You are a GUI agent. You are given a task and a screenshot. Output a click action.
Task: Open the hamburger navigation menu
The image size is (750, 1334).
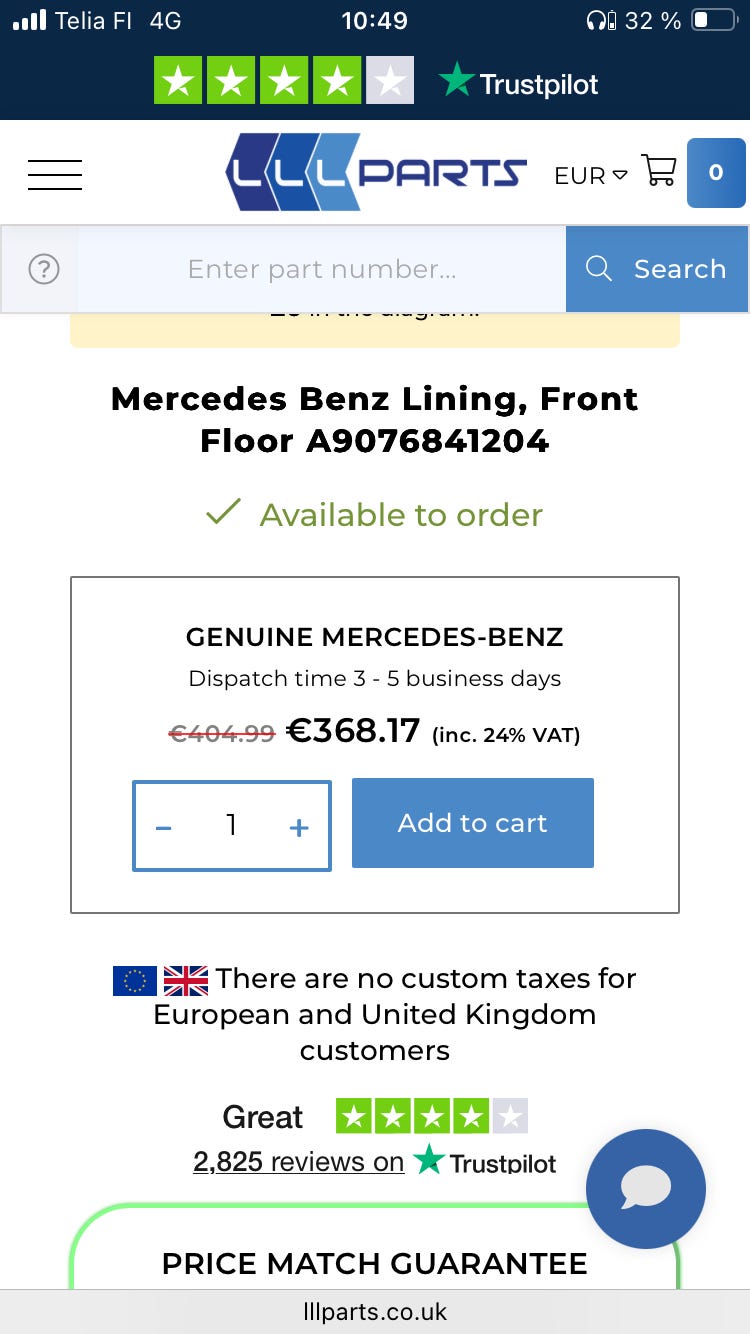coord(55,174)
